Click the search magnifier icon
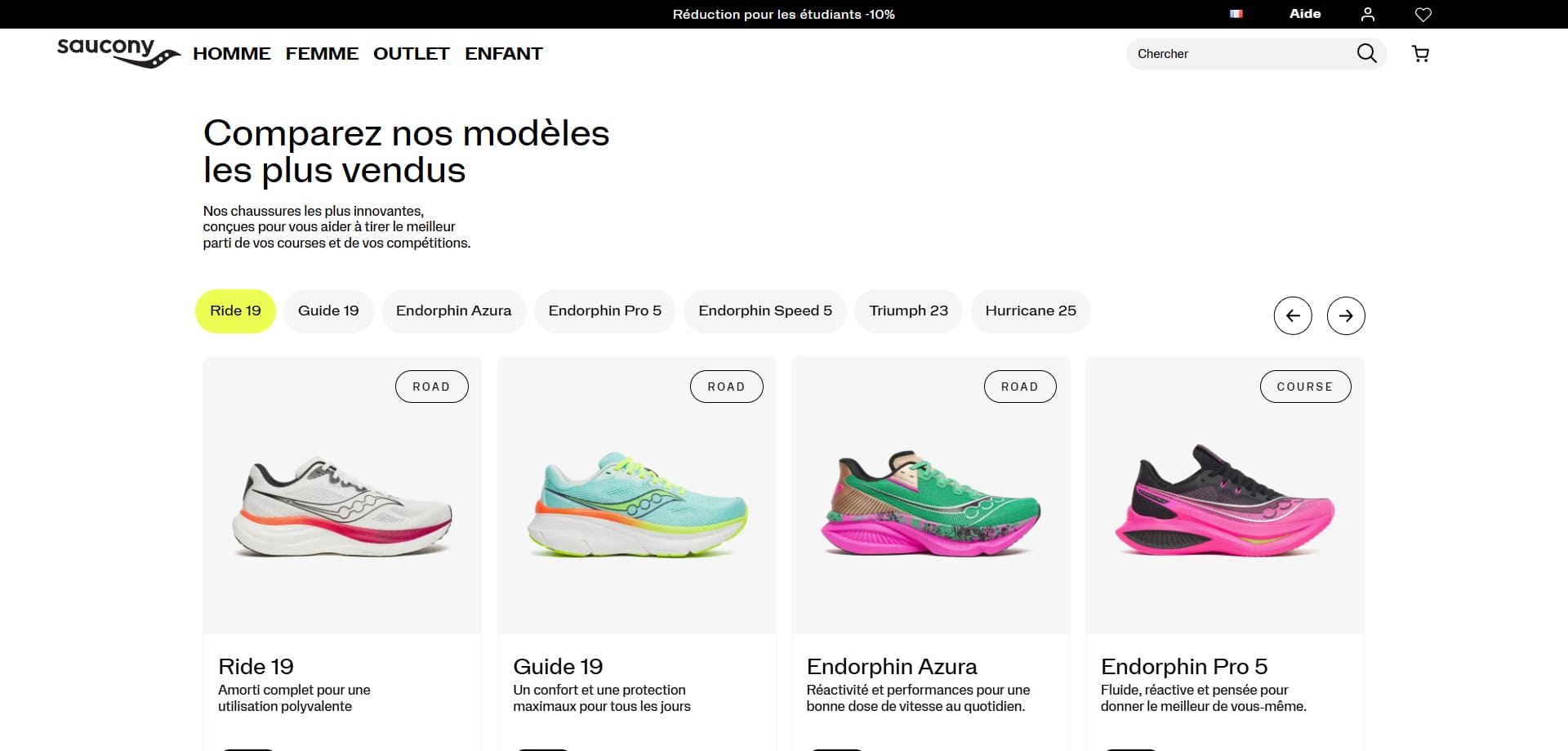This screenshot has width=1568, height=751. coord(1366,53)
